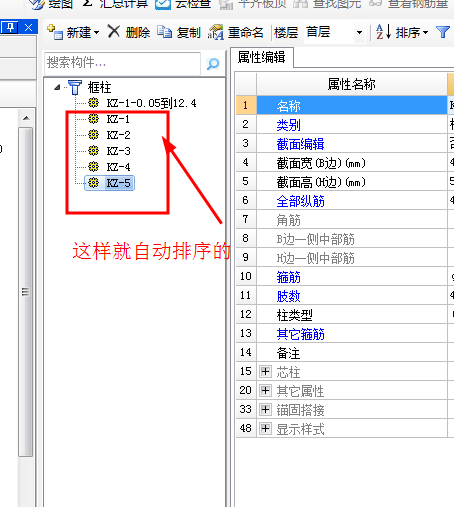Expand the 其它属性 property group
Screen dimensions: 454x507
tap(265, 390)
